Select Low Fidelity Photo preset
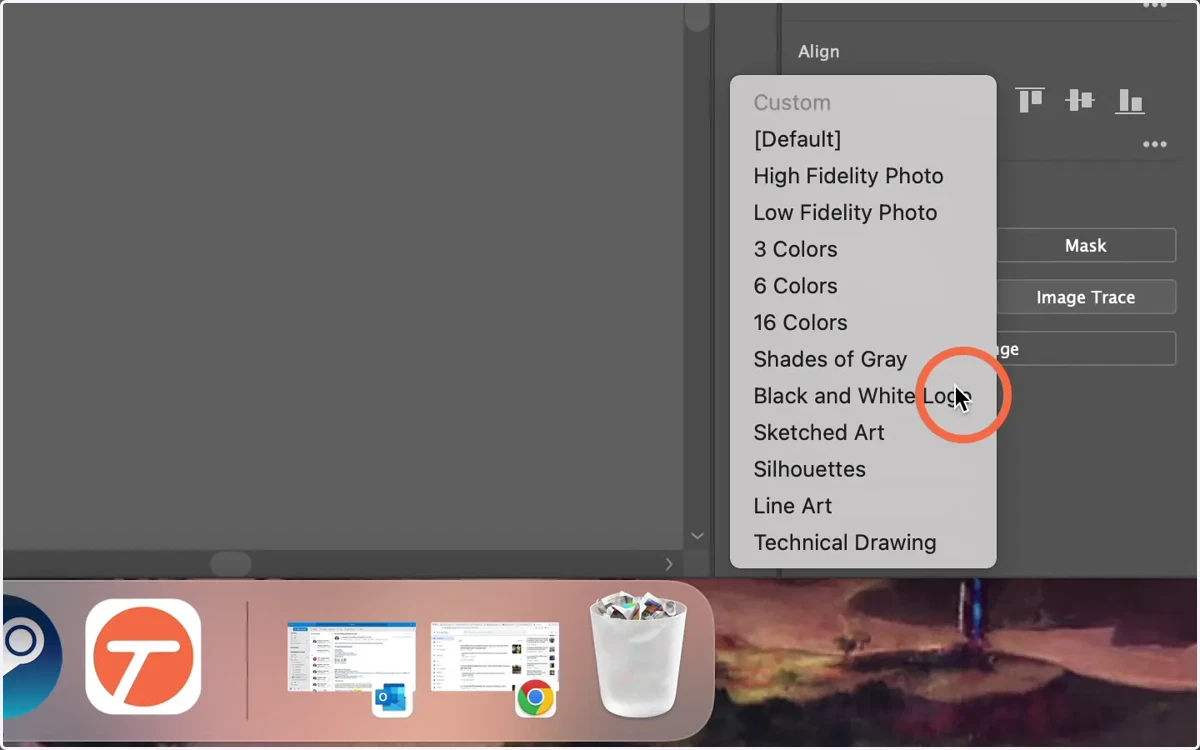 point(863,213)
